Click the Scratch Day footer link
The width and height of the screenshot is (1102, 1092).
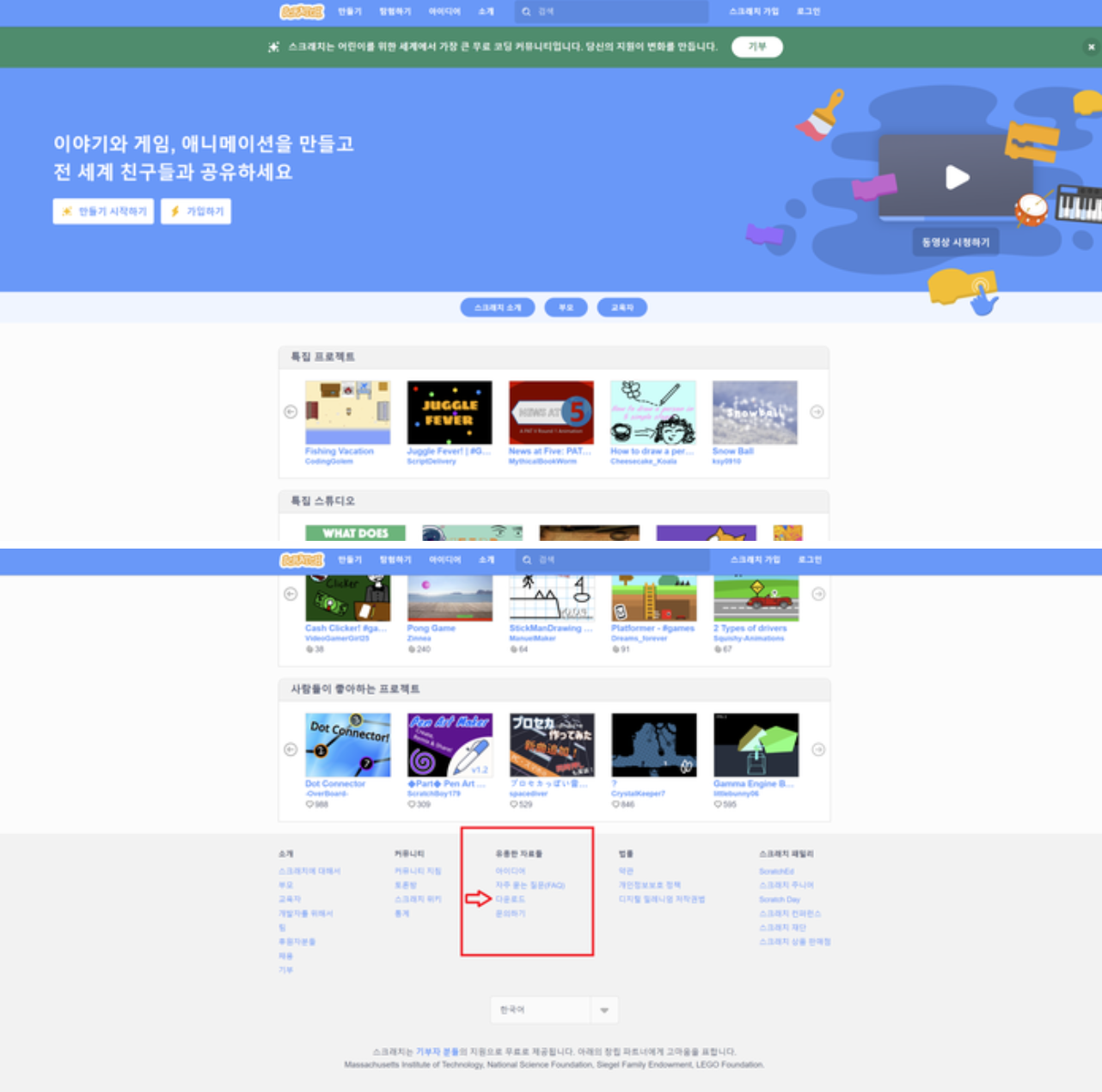point(780,899)
